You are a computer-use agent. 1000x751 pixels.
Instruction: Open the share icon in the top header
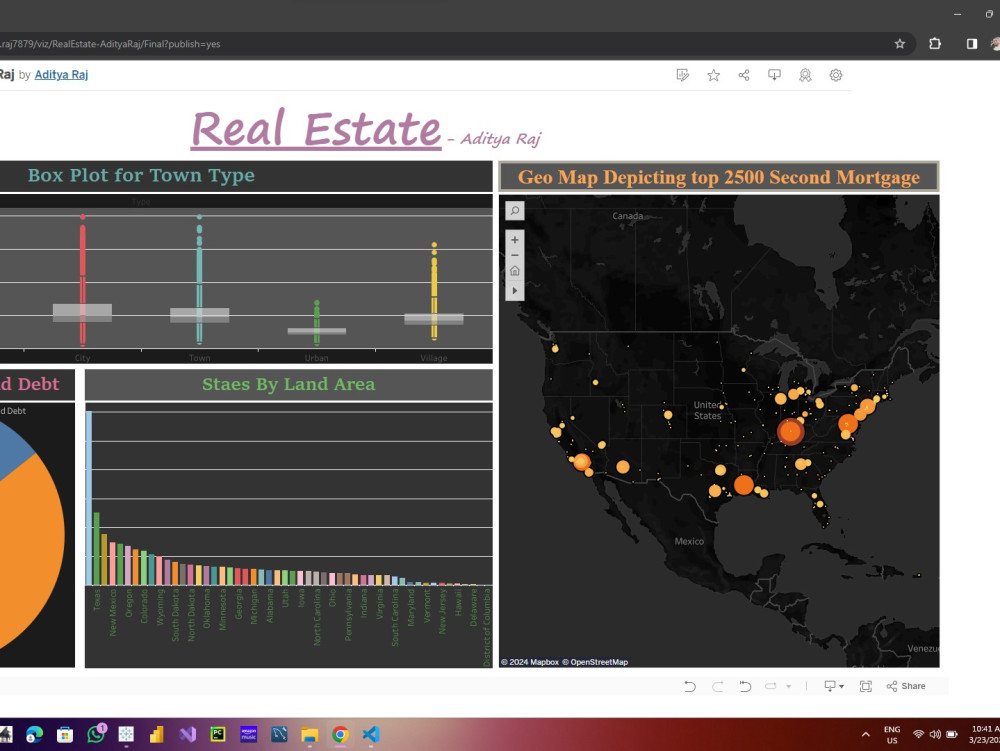click(743, 75)
